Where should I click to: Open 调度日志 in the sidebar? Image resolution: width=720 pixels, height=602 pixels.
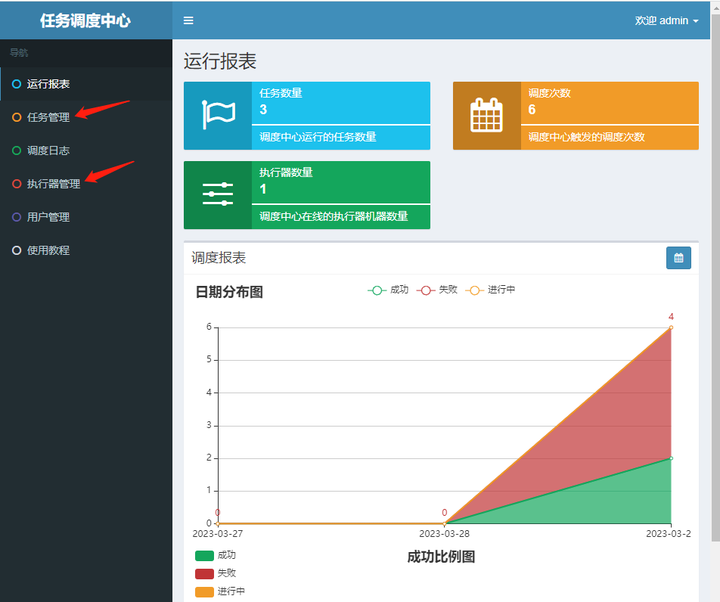pyautogui.click(x=86, y=151)
